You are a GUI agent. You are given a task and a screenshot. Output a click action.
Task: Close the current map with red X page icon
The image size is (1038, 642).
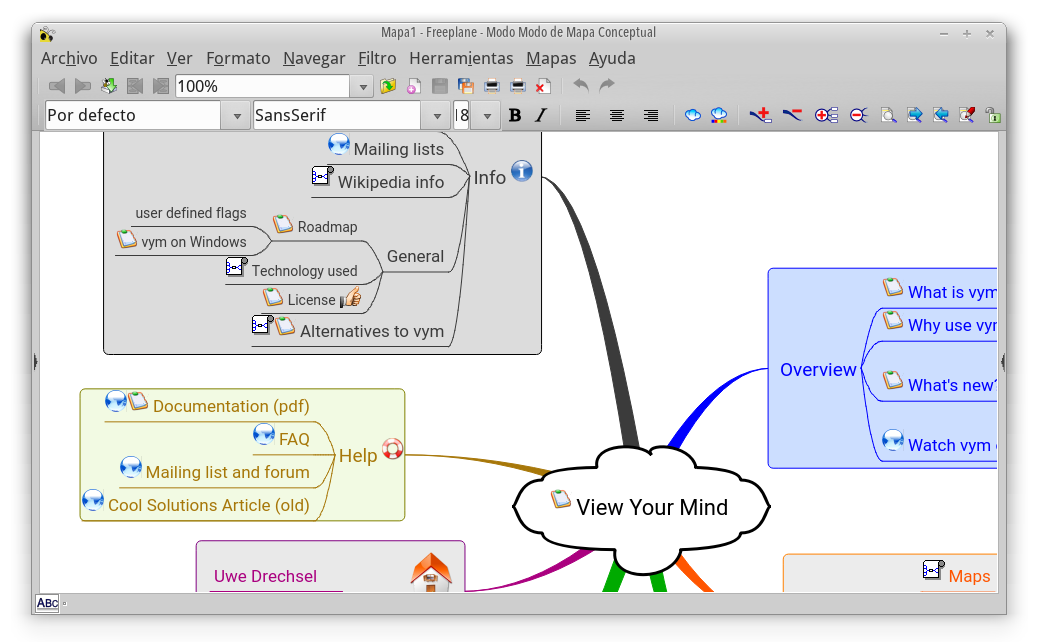pos(543,86)
